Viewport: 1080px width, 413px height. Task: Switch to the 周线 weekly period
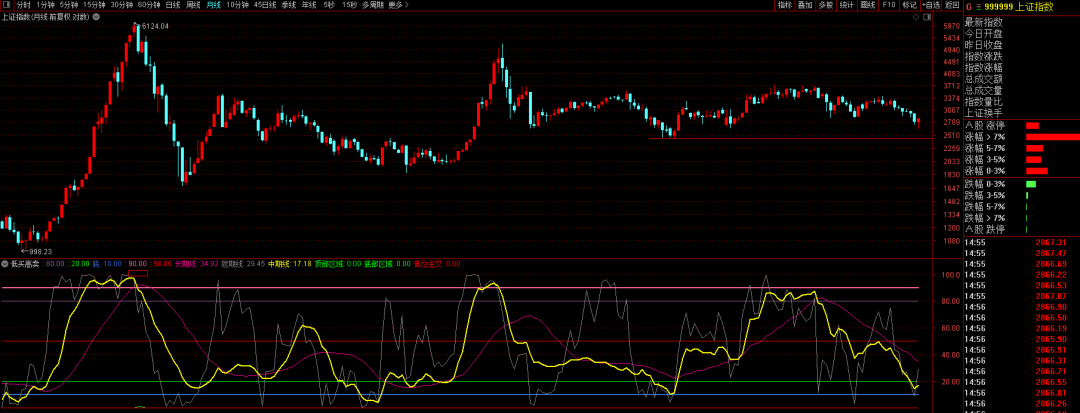click(193, 5)
